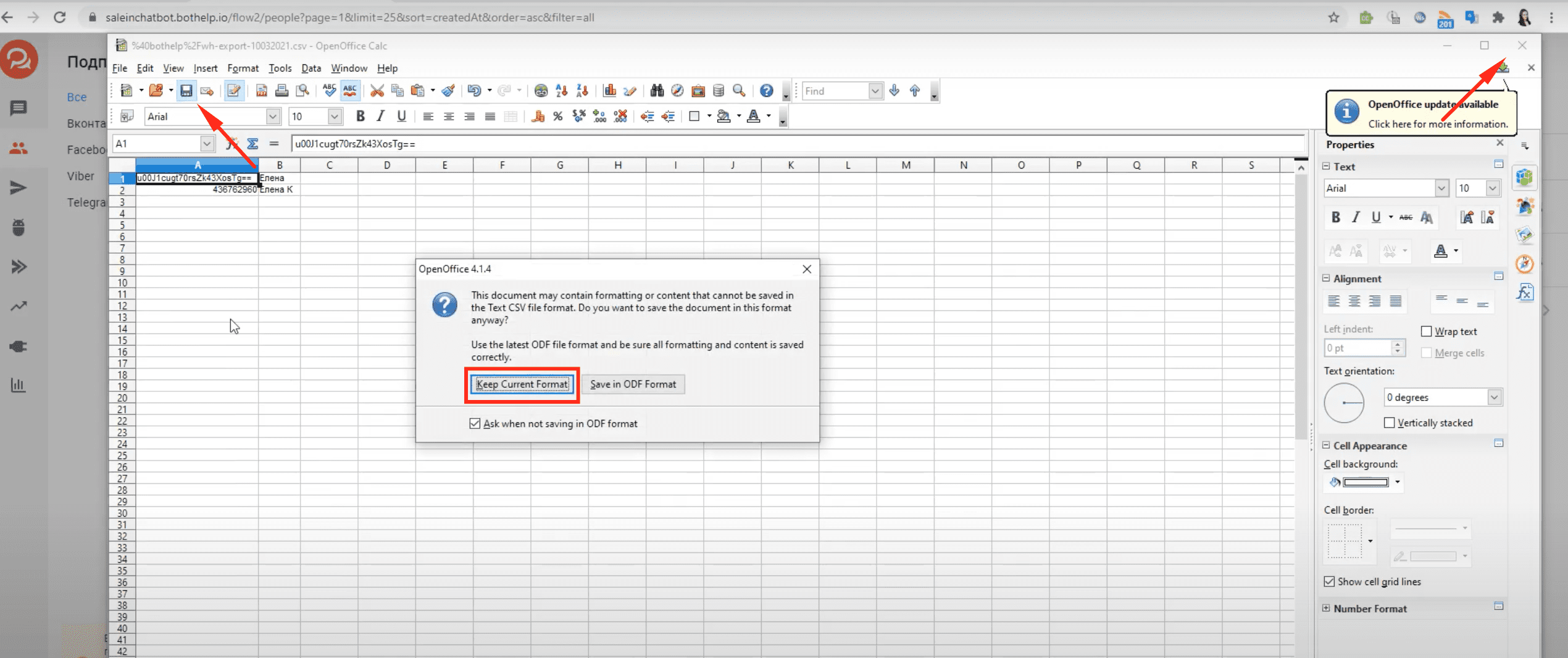1568x658 pixels.
Task: Open the Font Size dropdown in the toolbar
Action: 335,116
